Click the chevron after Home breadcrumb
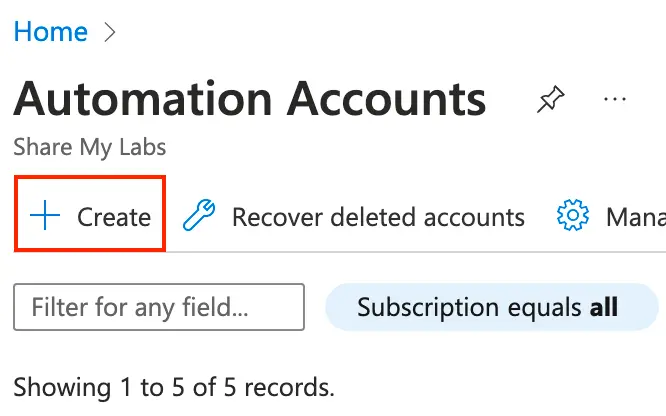Viewport: 666px width, 416px height. click(x=110, y=32)
